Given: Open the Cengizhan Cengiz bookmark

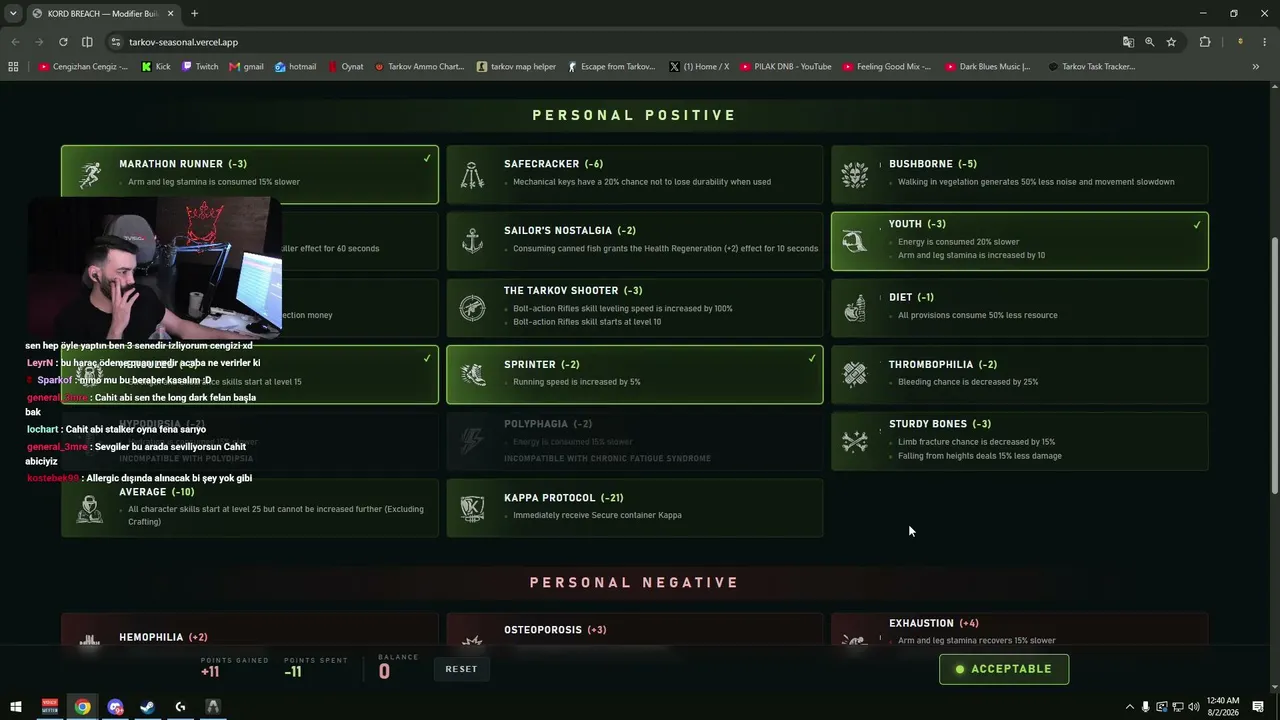Looking at the screenshot, I should click(x=83, y=67).
